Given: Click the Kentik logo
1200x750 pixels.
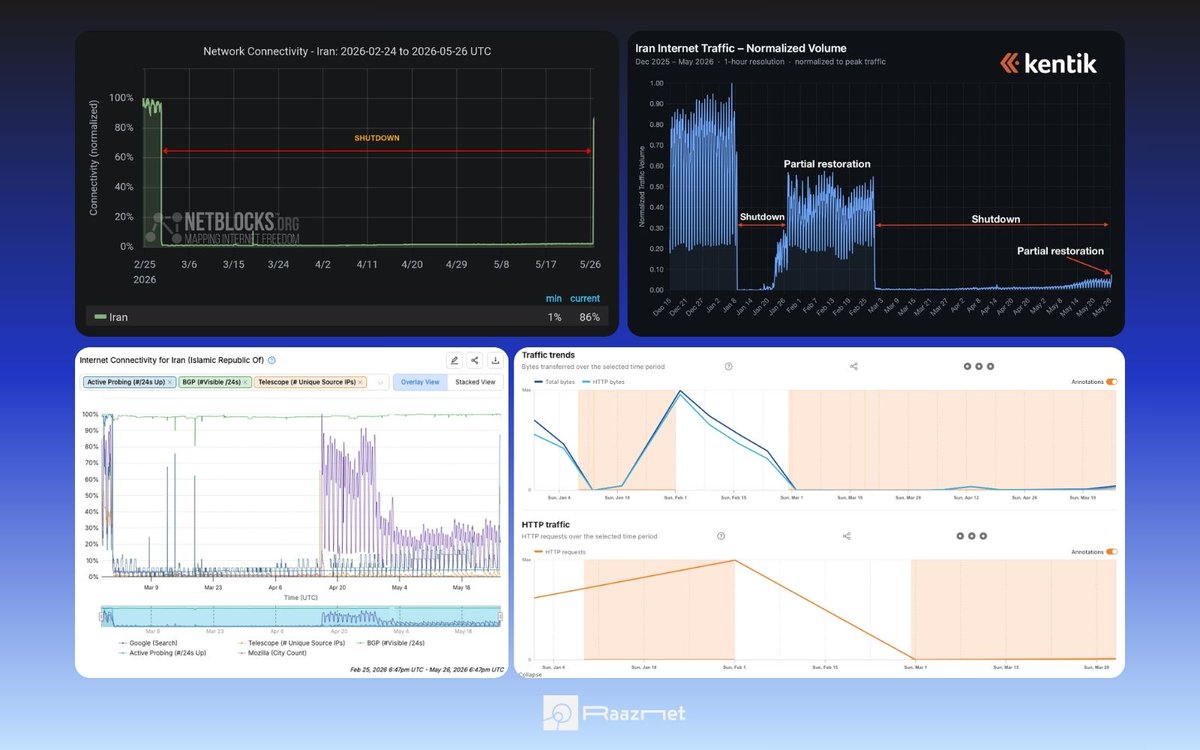Looking at the screenshot, I should click(1048, 64).
